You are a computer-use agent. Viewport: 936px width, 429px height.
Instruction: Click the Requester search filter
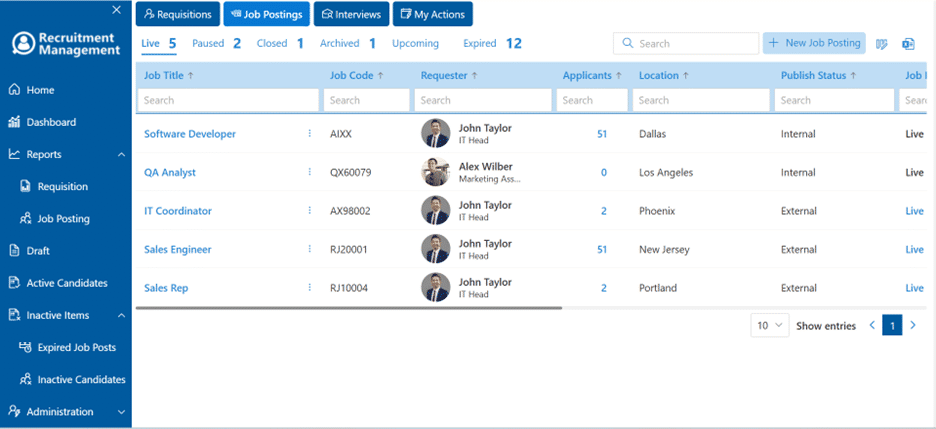pos(483,100)
